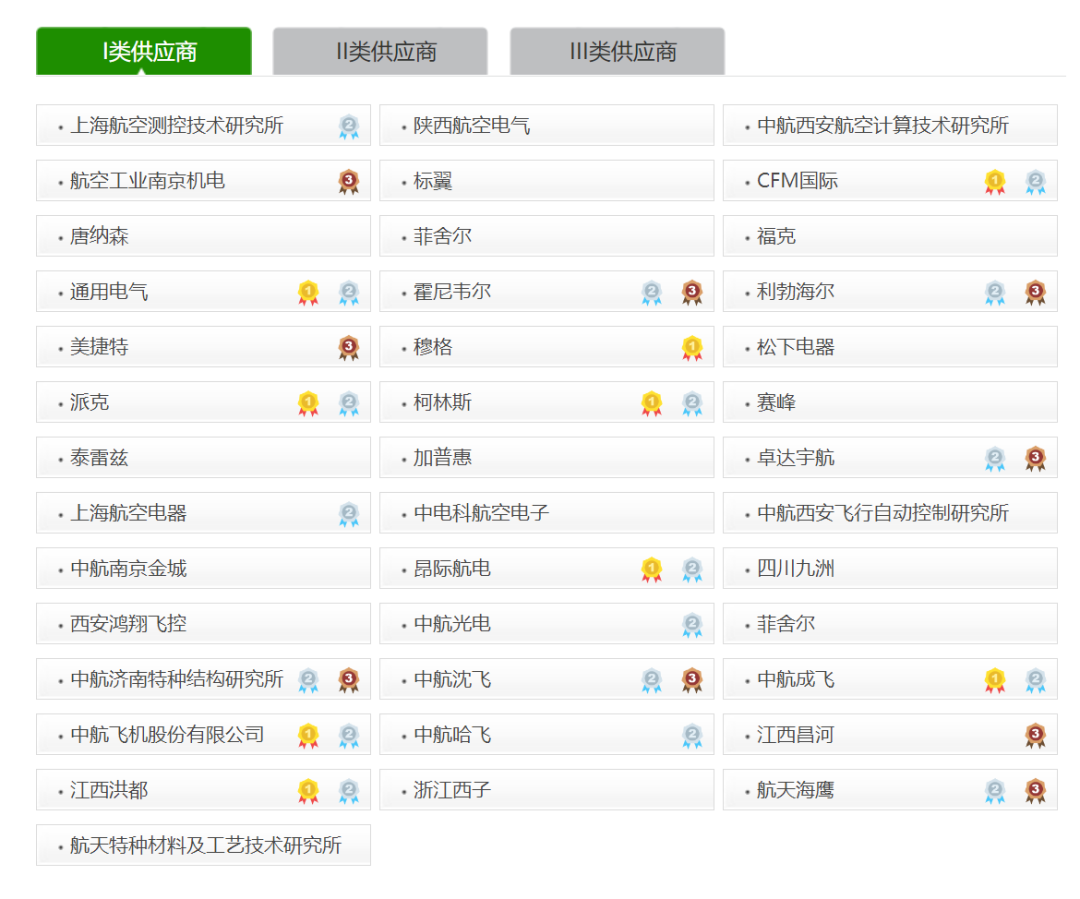This screenshot has height=899, width=1080.
Task: Open supplier 四川九洲
Action: [x=890, y=568]
